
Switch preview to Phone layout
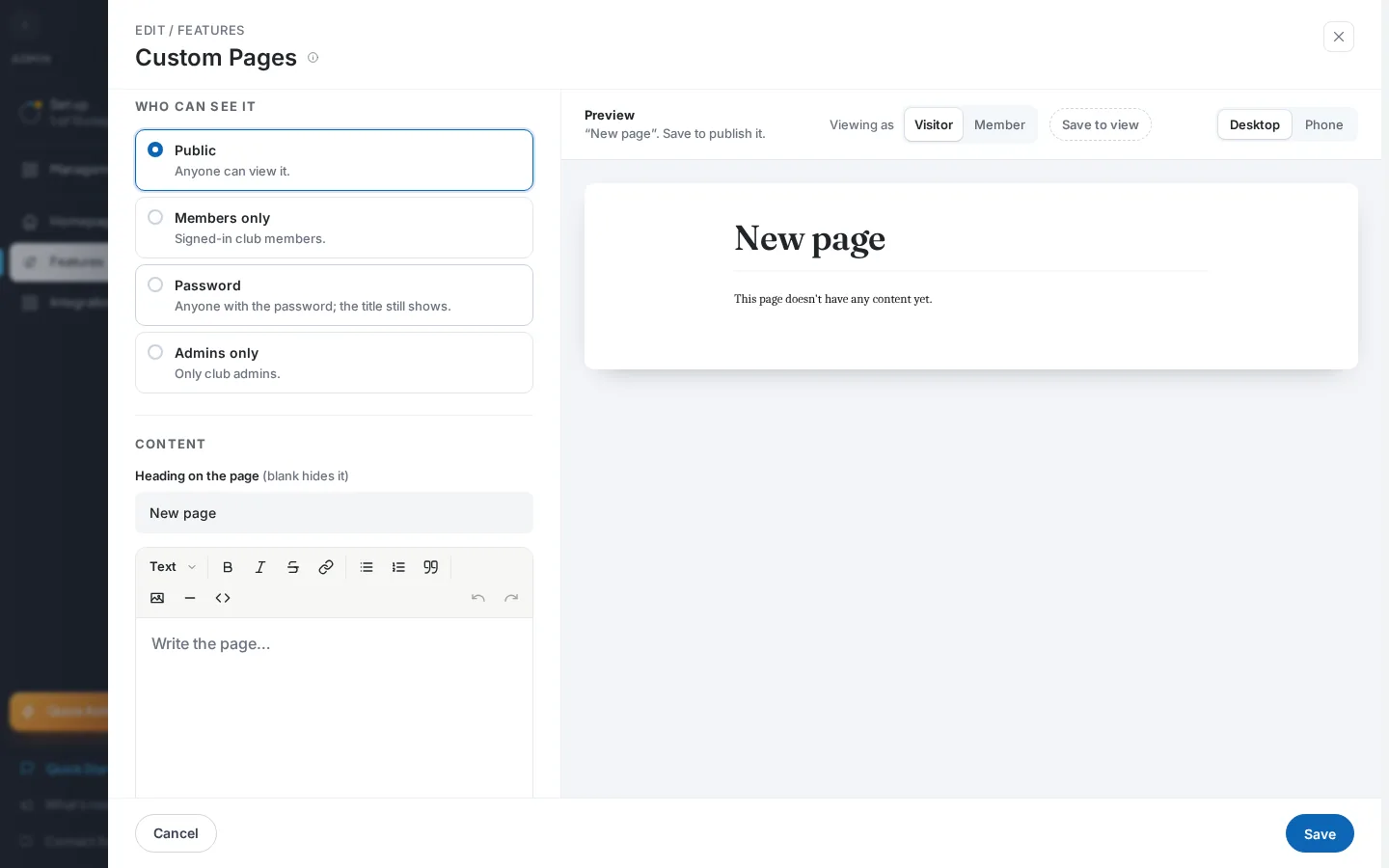tap(1323, 124)
